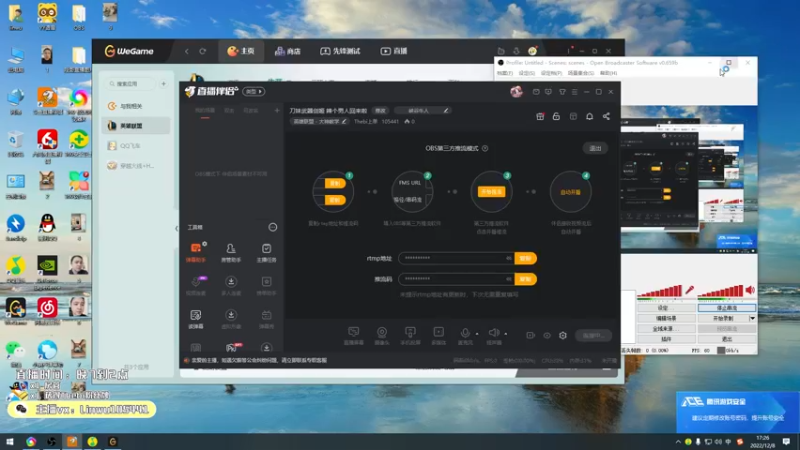Click the unlock padlock icon
The image size is (800, 450).
tap(556, 116)
